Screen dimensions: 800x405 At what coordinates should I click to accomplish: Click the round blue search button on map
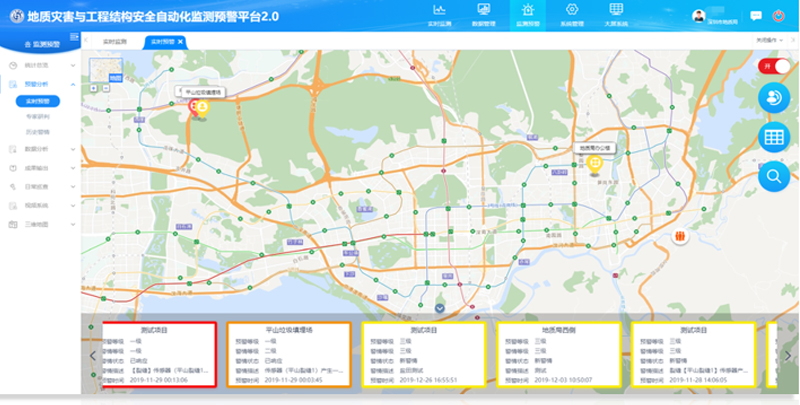pyautogui.click(x=773, y=177)
